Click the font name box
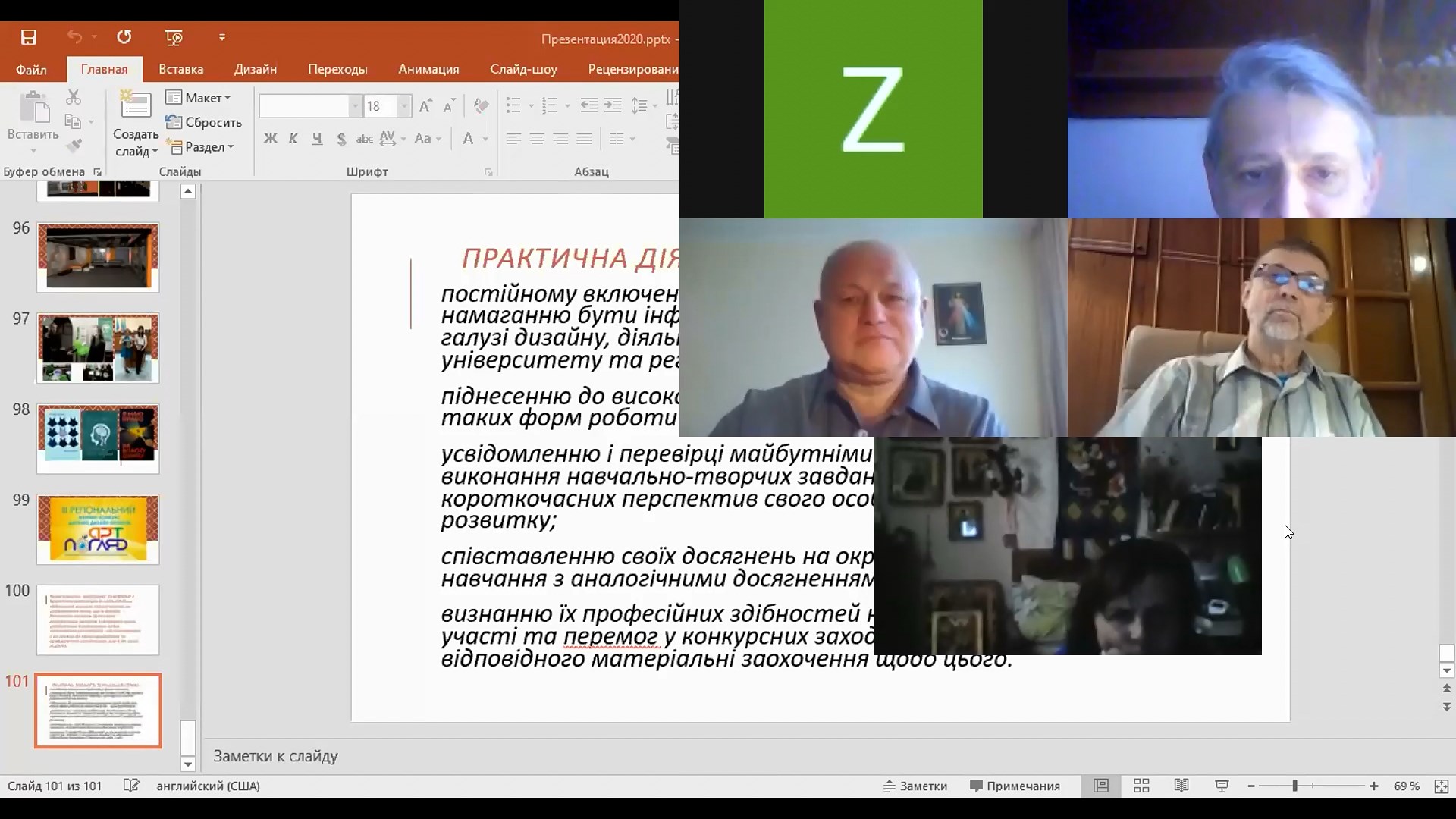Viewport: 1456px width, 819px height. click(303, 106)
